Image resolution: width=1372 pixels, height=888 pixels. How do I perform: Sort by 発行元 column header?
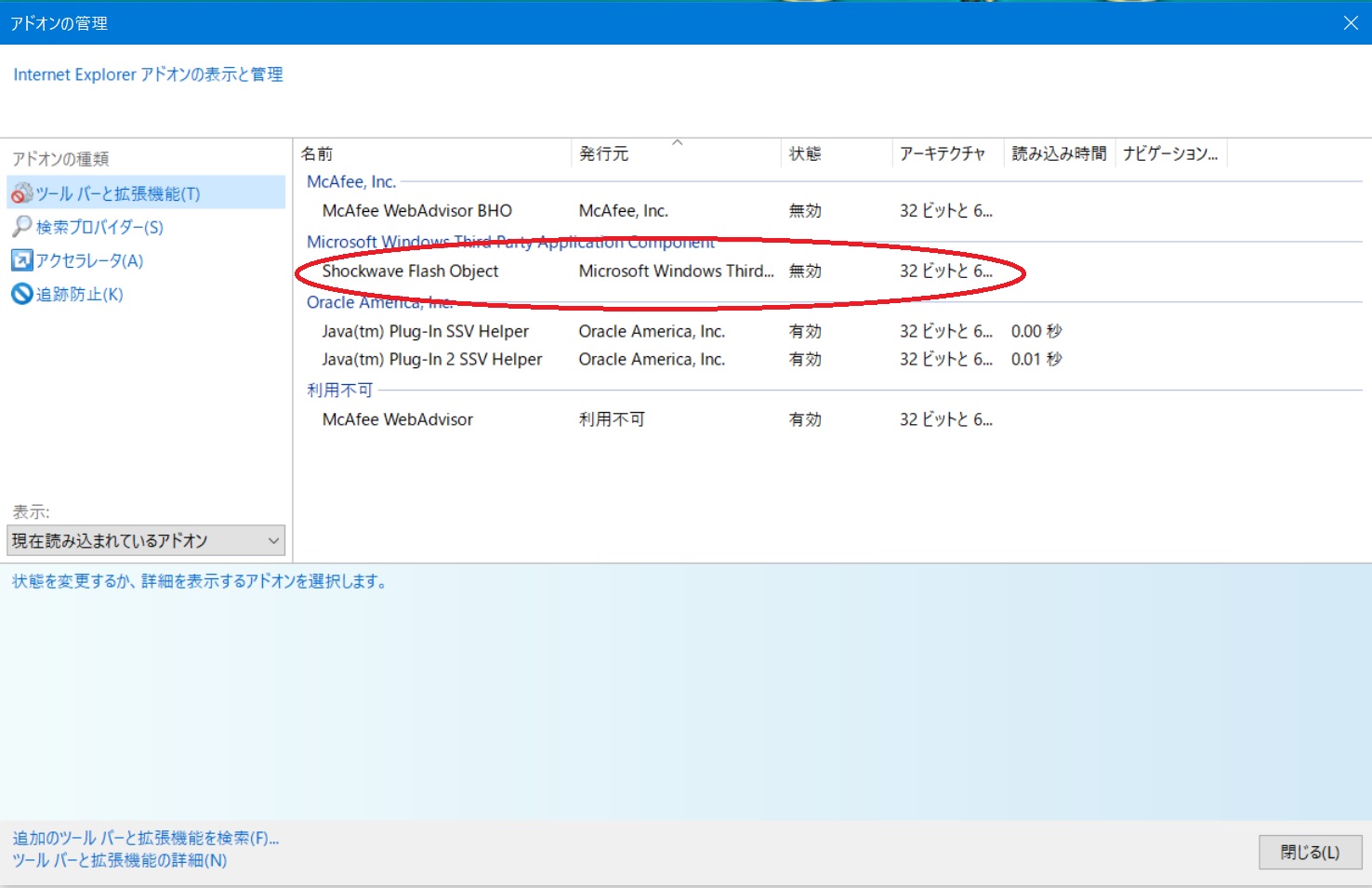pos(676,153)
